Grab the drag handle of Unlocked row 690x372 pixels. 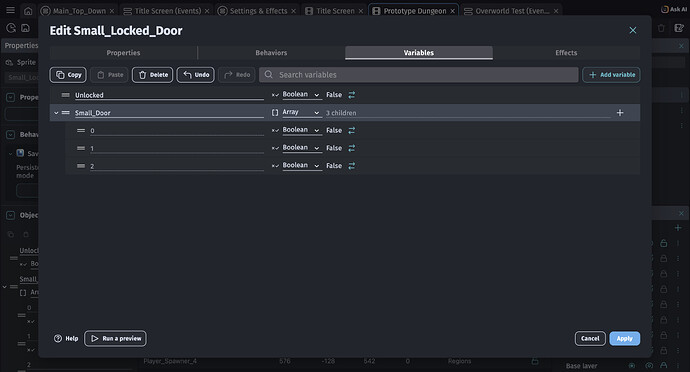[x=66, y=95]
